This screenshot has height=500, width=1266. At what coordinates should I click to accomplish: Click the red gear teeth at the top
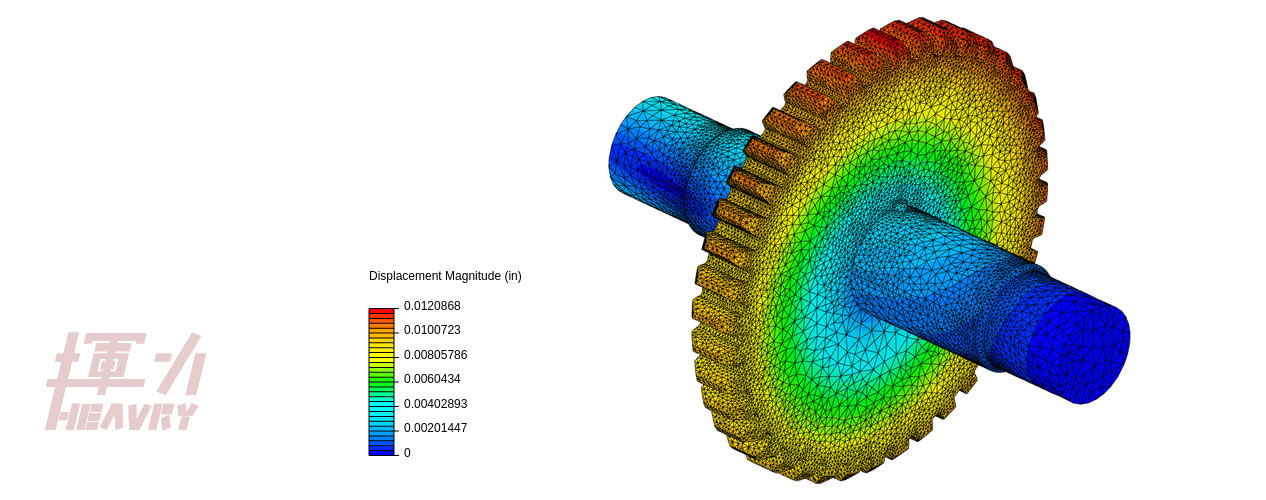[885, 45]
